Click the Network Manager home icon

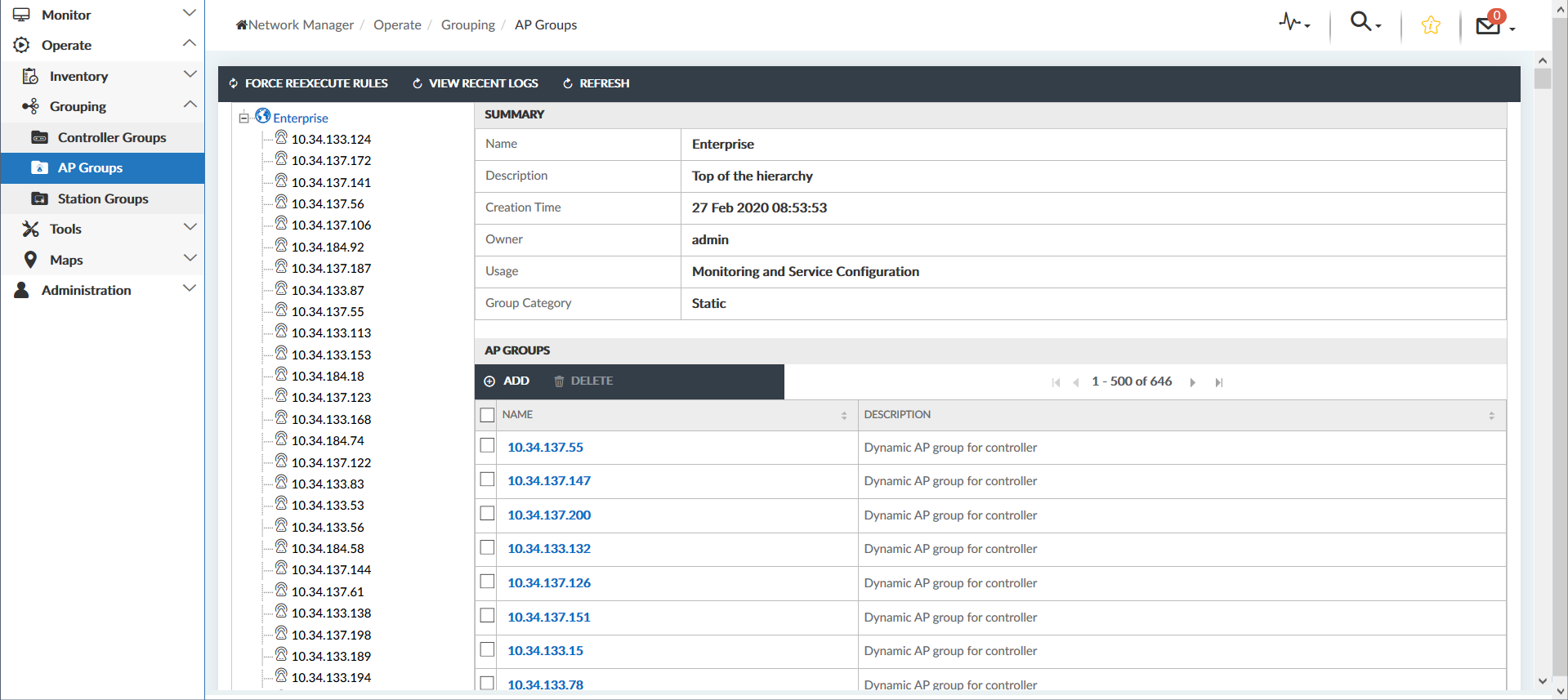pyautogui.click(x=242, y=25)
